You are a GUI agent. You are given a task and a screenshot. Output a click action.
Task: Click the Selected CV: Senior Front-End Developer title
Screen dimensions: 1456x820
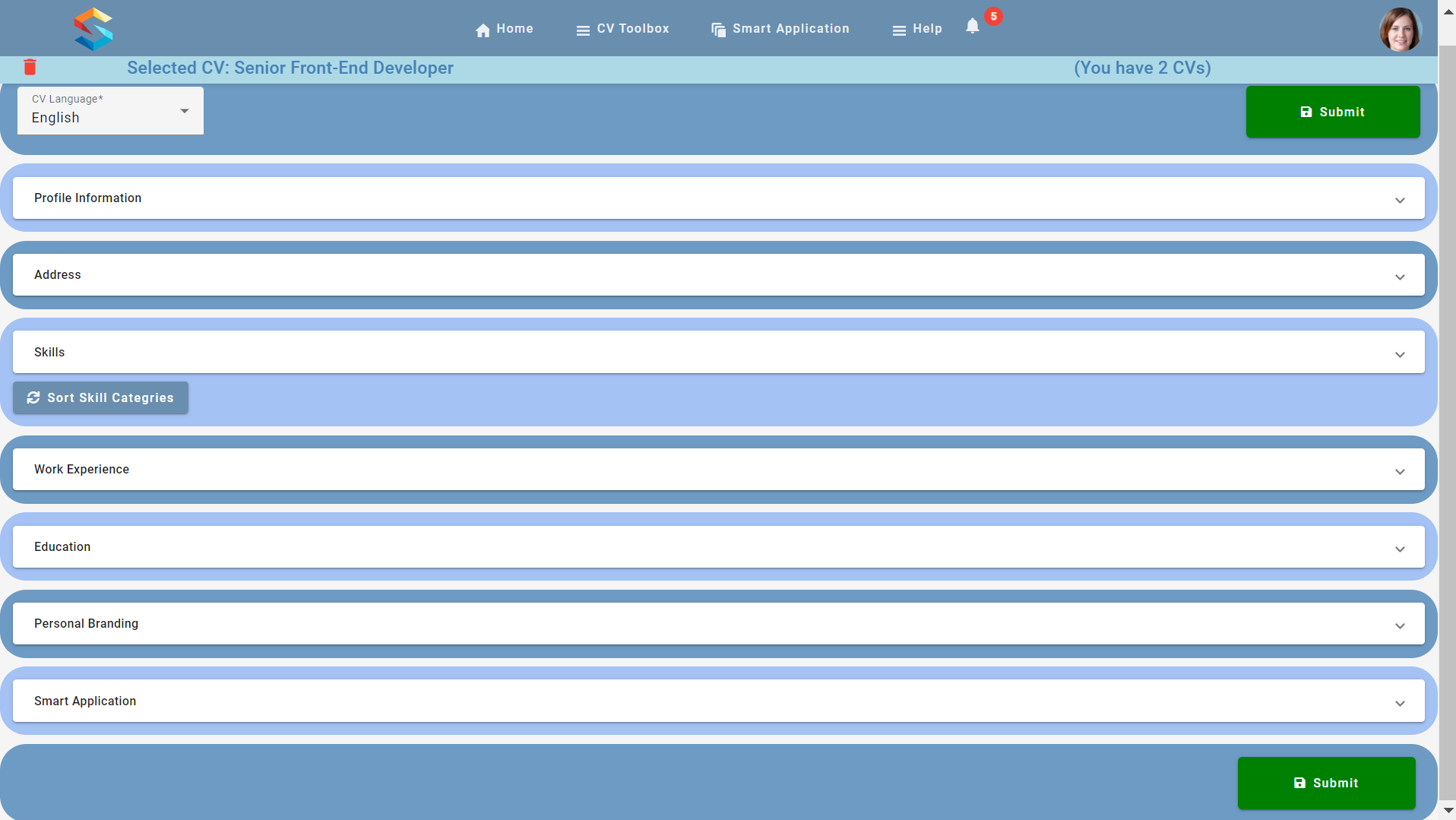click(x=290, y=68)
